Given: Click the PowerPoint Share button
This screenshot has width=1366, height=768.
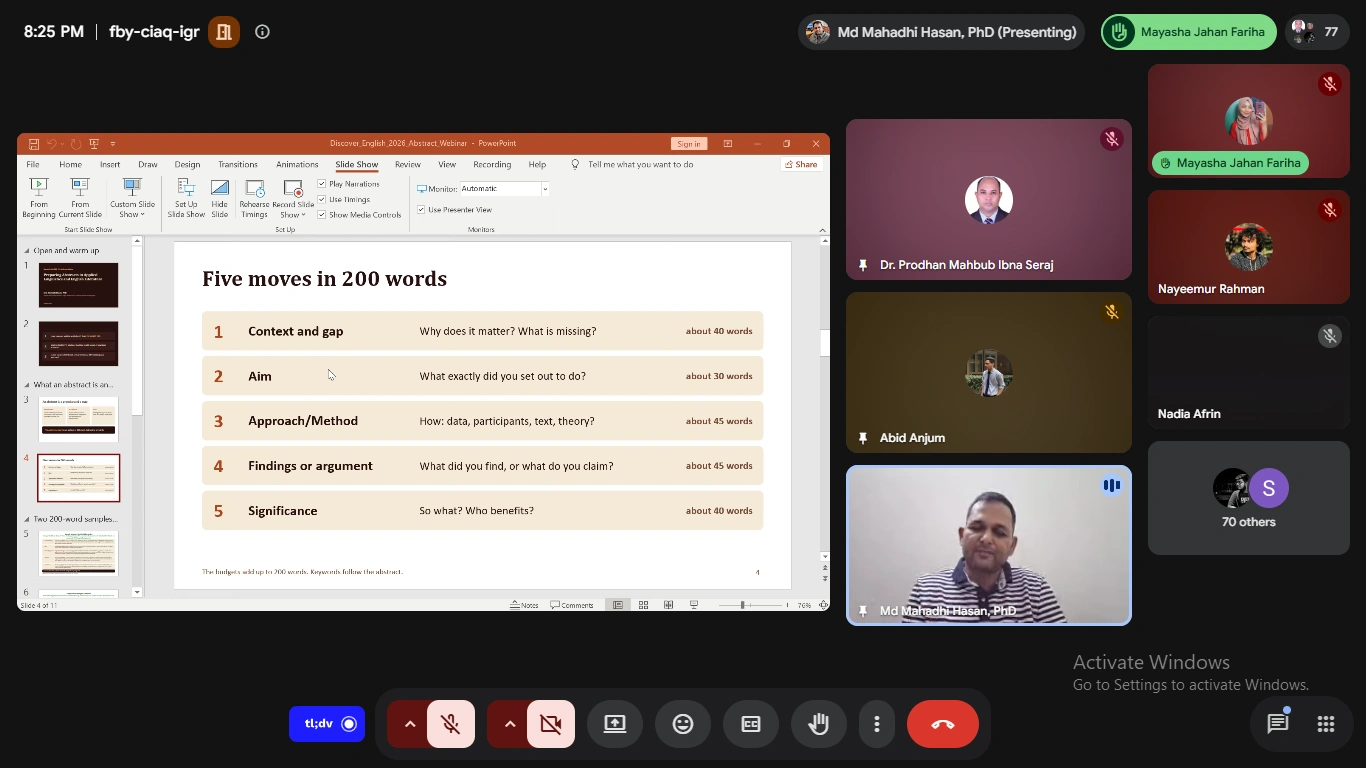Looking at the screenshot, I should pyautogui.click(x=801, y=164).
